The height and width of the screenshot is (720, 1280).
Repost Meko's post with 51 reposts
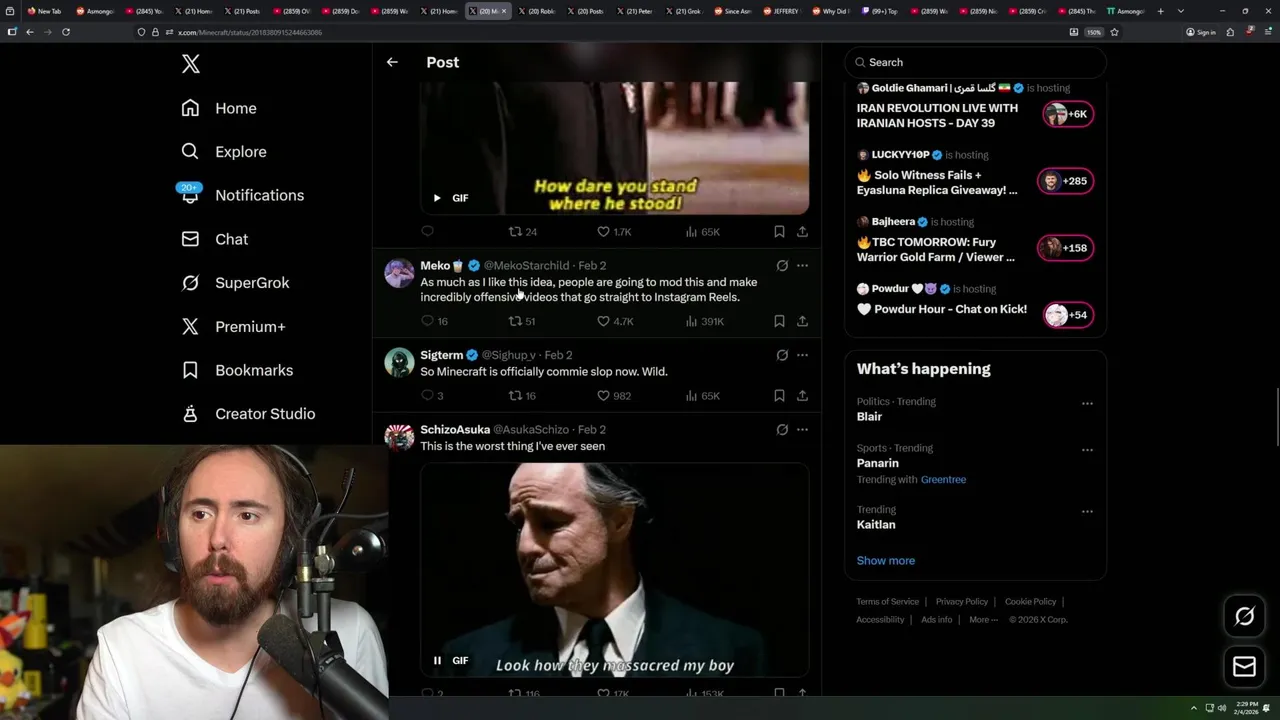point(522,321)
